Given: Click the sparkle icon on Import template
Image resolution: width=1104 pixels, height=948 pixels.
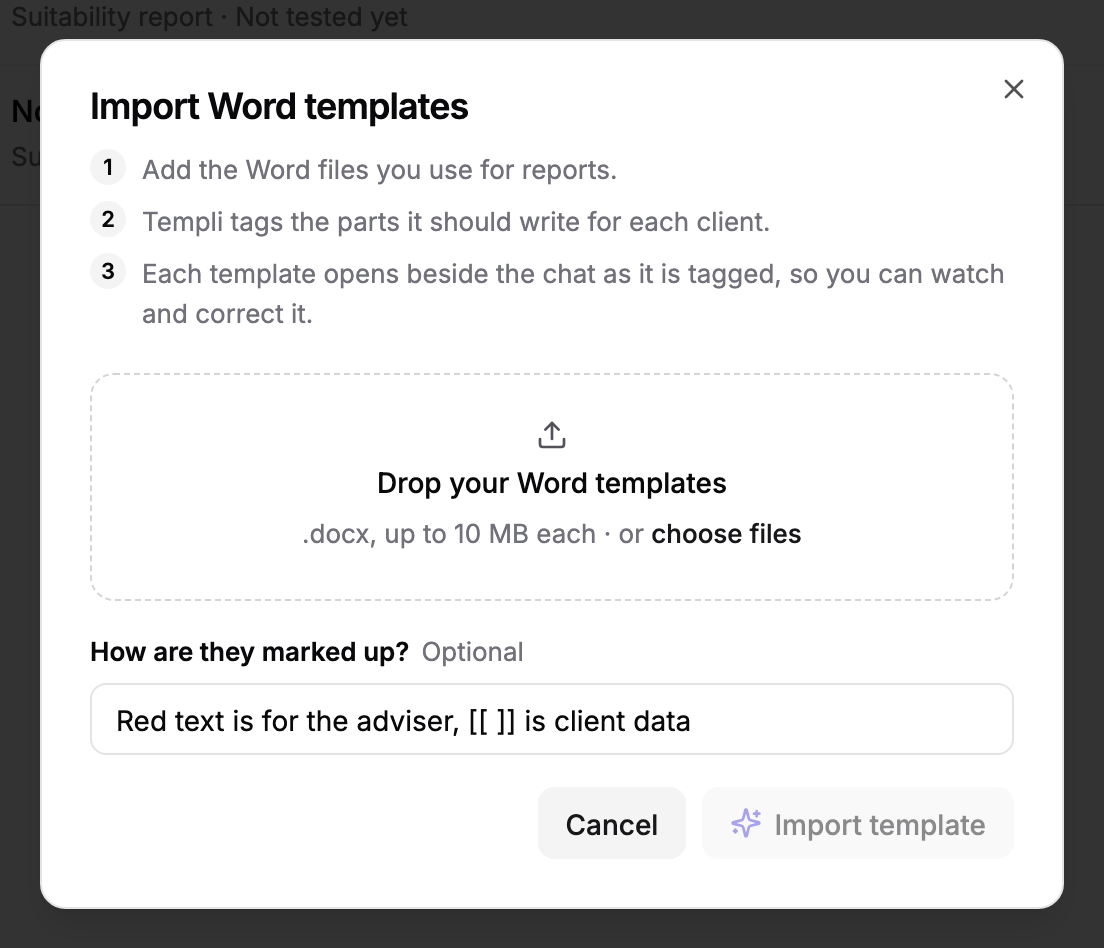Looking at the screenshot, I should [746, 823].
